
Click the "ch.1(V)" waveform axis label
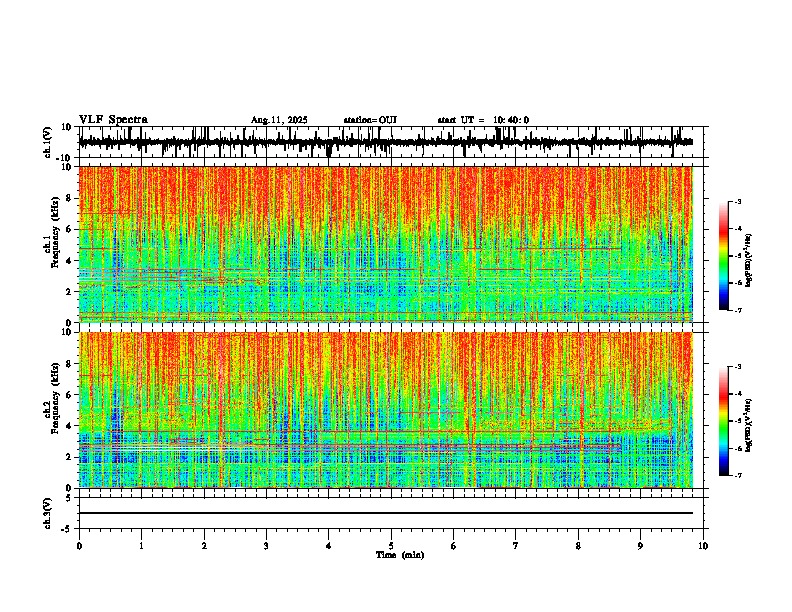tap(48, 142)
